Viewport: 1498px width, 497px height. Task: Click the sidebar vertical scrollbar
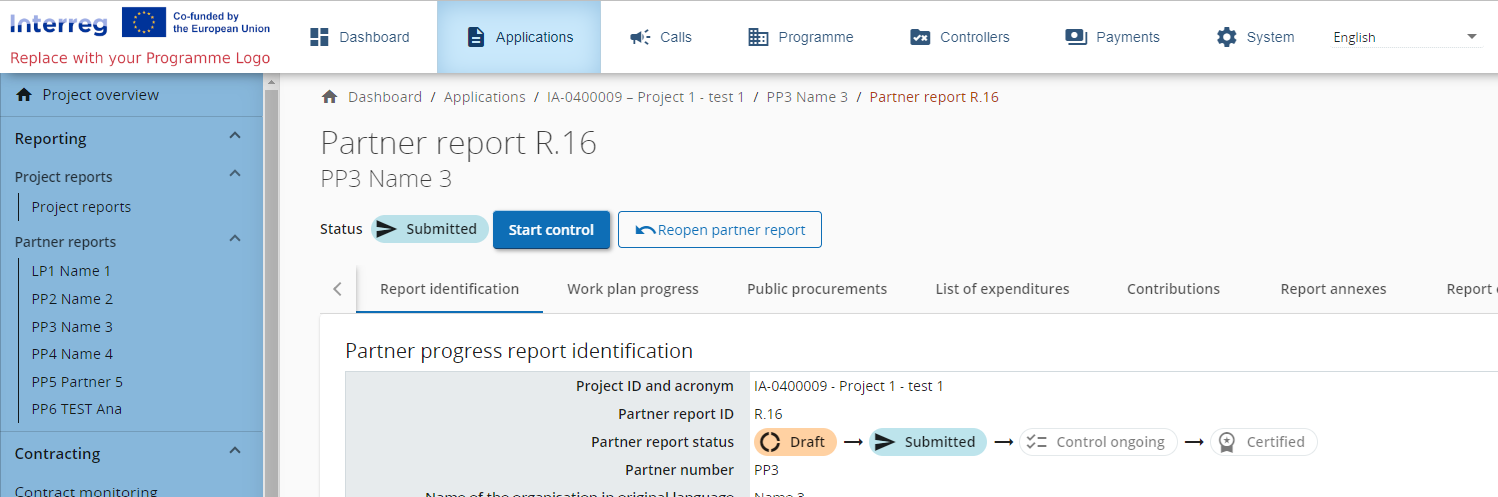pyautogui.click(x=270, y=290)
